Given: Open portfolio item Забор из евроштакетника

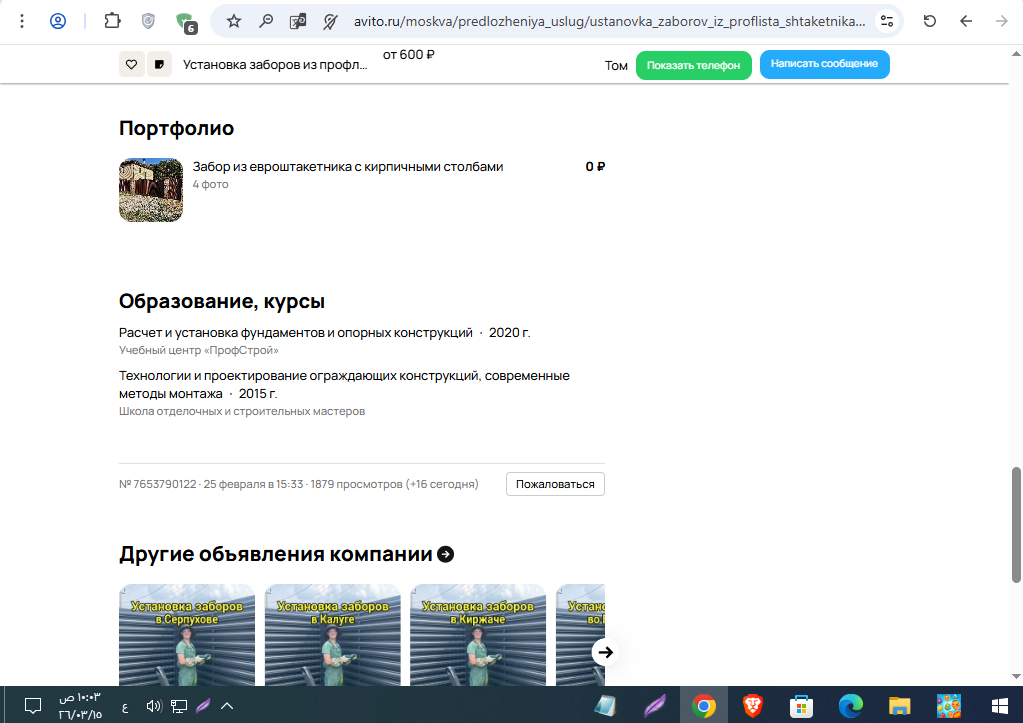Looking at the screenshot, I should (348, 166).
